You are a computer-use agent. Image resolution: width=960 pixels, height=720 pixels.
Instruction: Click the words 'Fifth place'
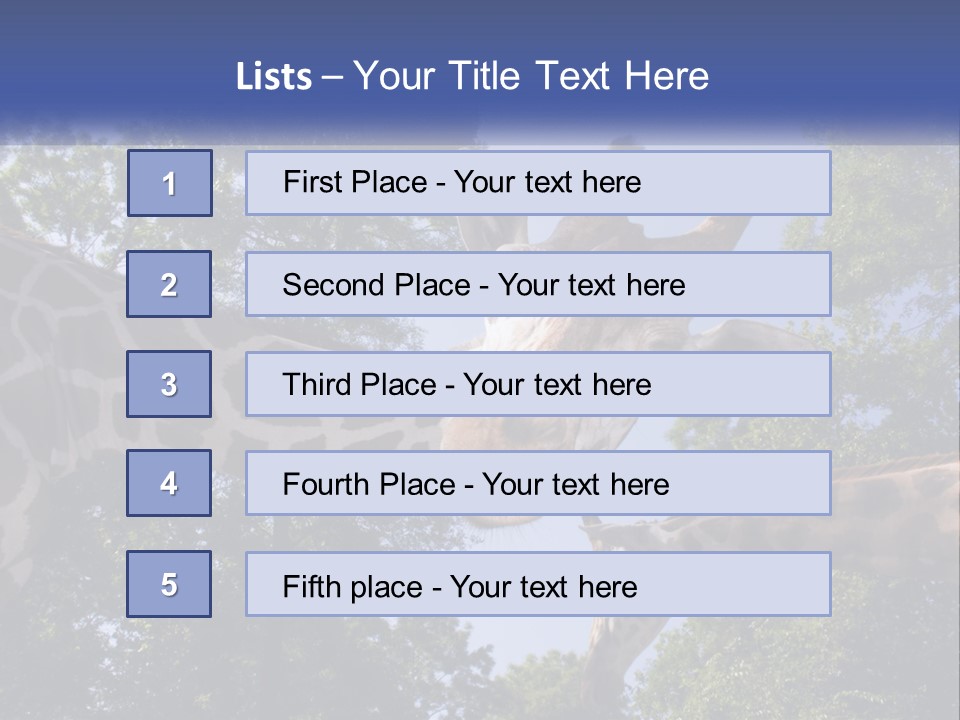[353, 587]
